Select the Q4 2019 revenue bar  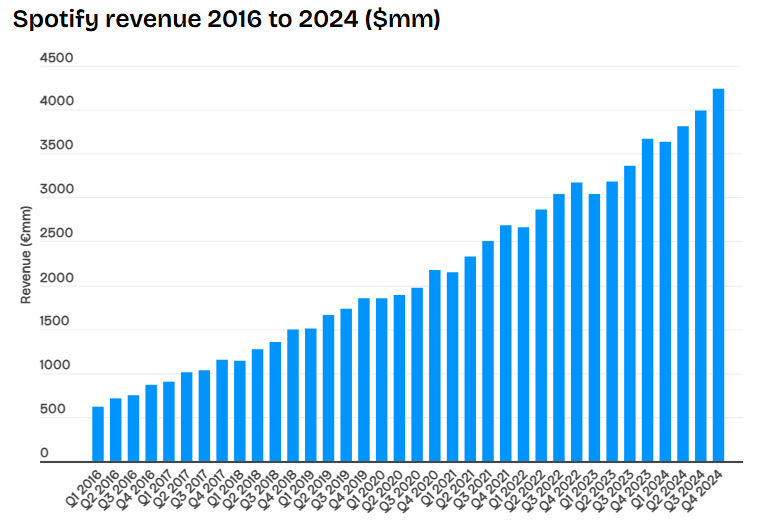(364, 380)
